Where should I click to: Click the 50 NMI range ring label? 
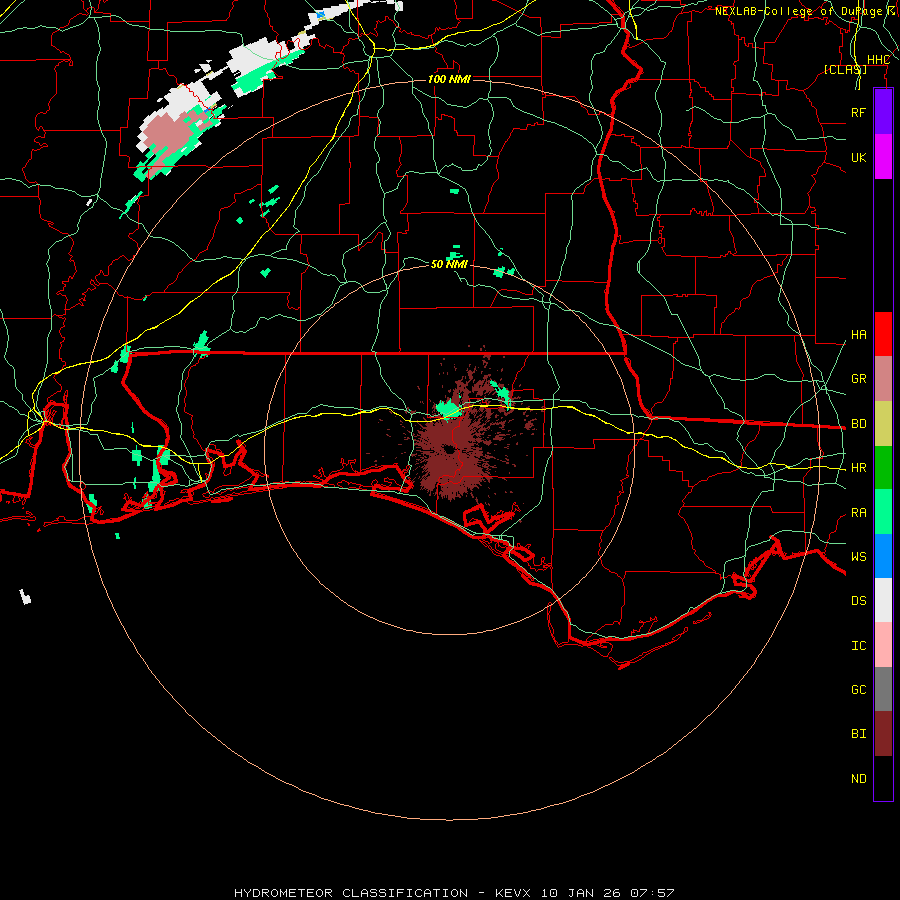pyautogui.click(x=449, y=264)
